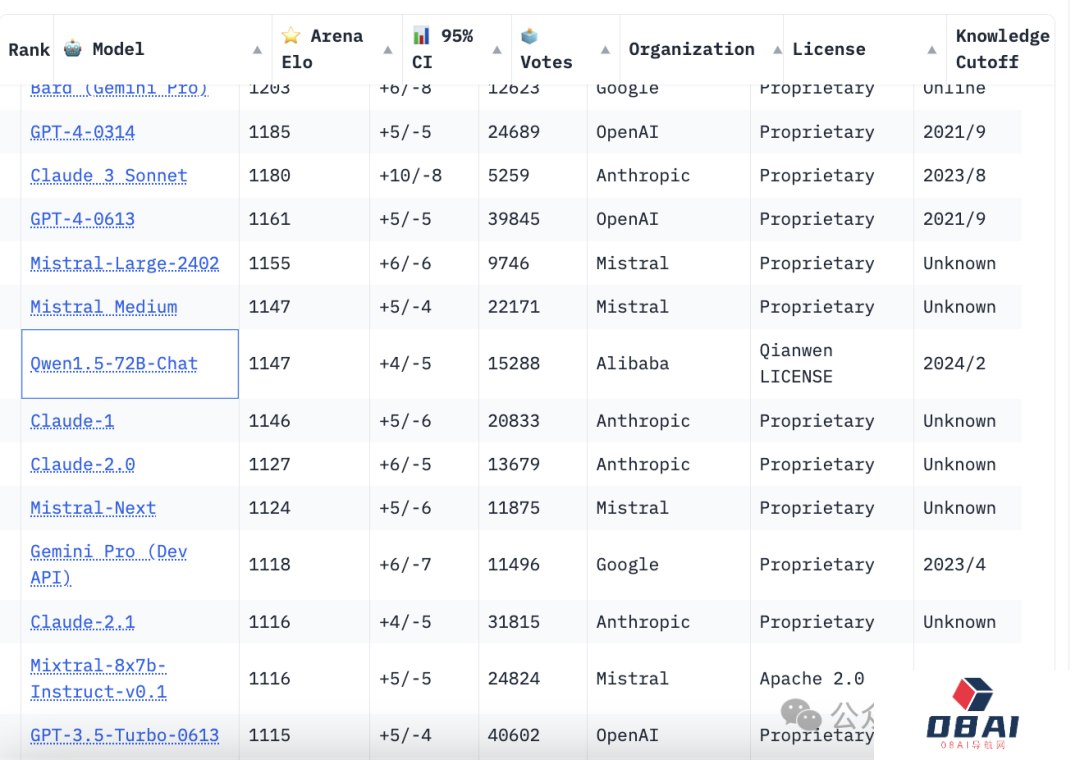Click the Organization column sort arrow
The image size is (1080, 760).
coord(777,50)
